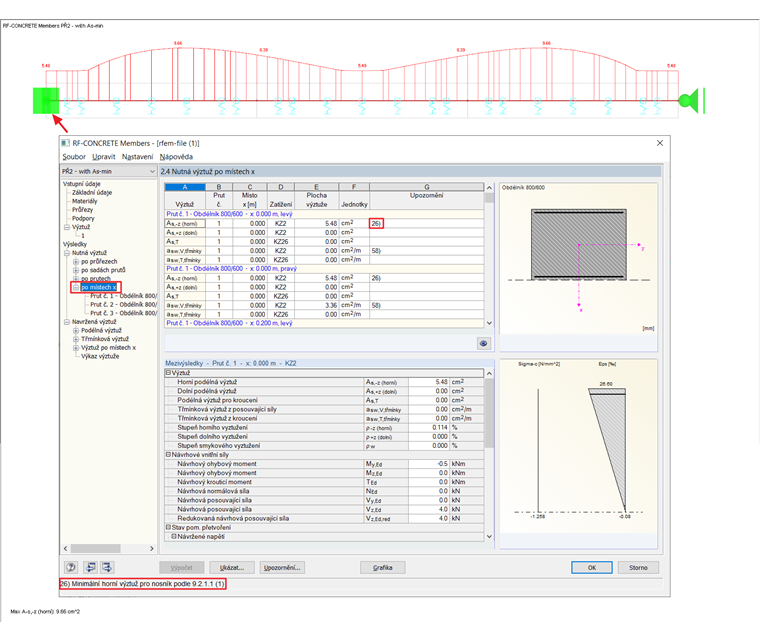Viewport: 760px width, 642px height.
Task: Expand the Třmínková výztuž tree node
Action: [x=76, y=339]
